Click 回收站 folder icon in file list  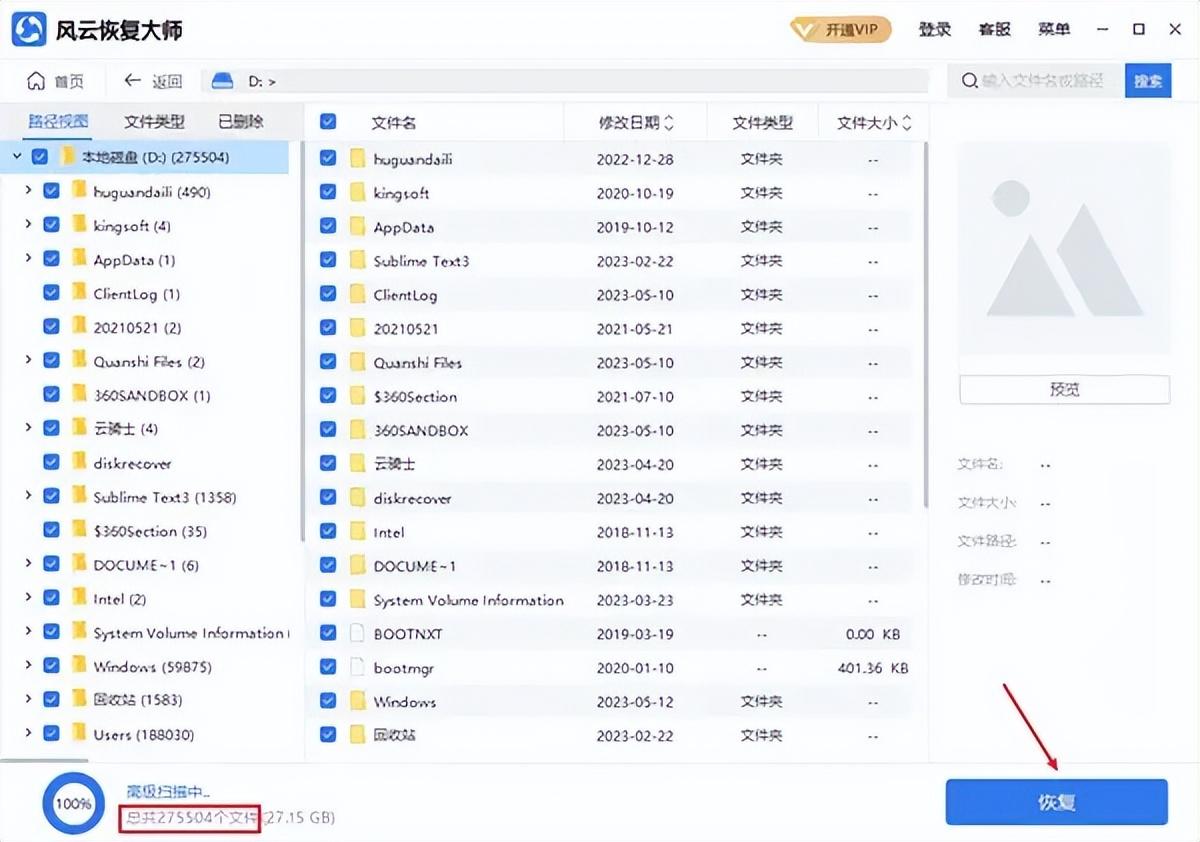tap(357, 735)
